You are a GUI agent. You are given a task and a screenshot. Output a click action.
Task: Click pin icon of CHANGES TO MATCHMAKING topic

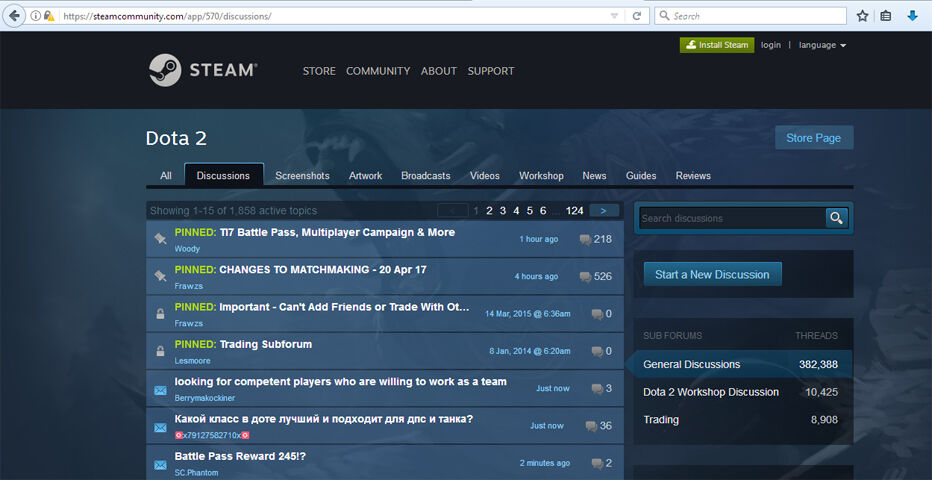tap(160, 276)
